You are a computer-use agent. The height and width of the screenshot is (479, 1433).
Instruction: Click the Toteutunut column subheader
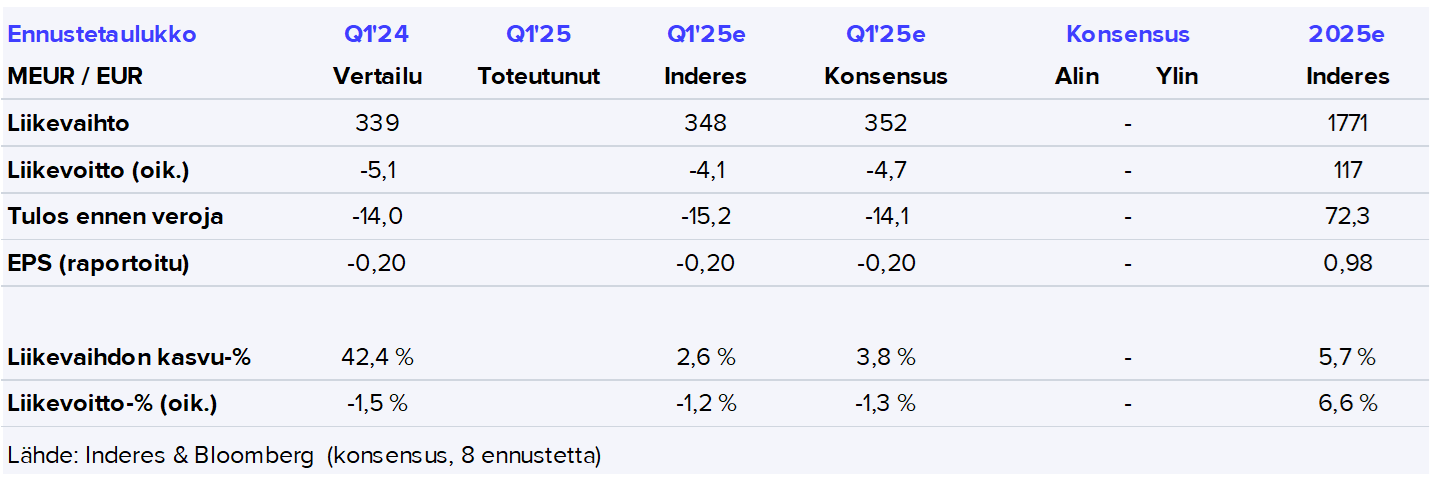pos(538,76)
